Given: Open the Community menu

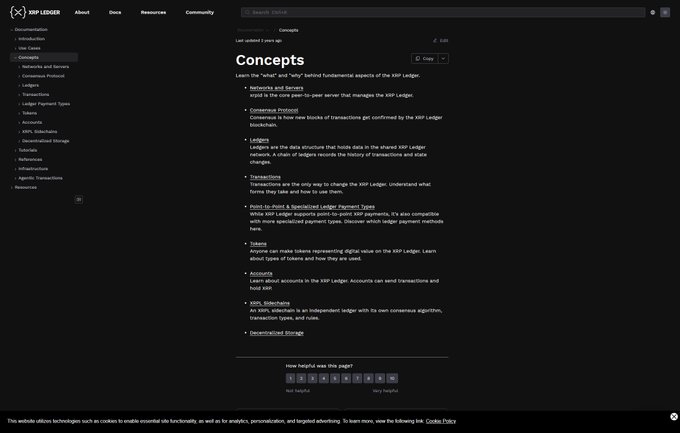Looking at the screenshot, I should [199, 12].
